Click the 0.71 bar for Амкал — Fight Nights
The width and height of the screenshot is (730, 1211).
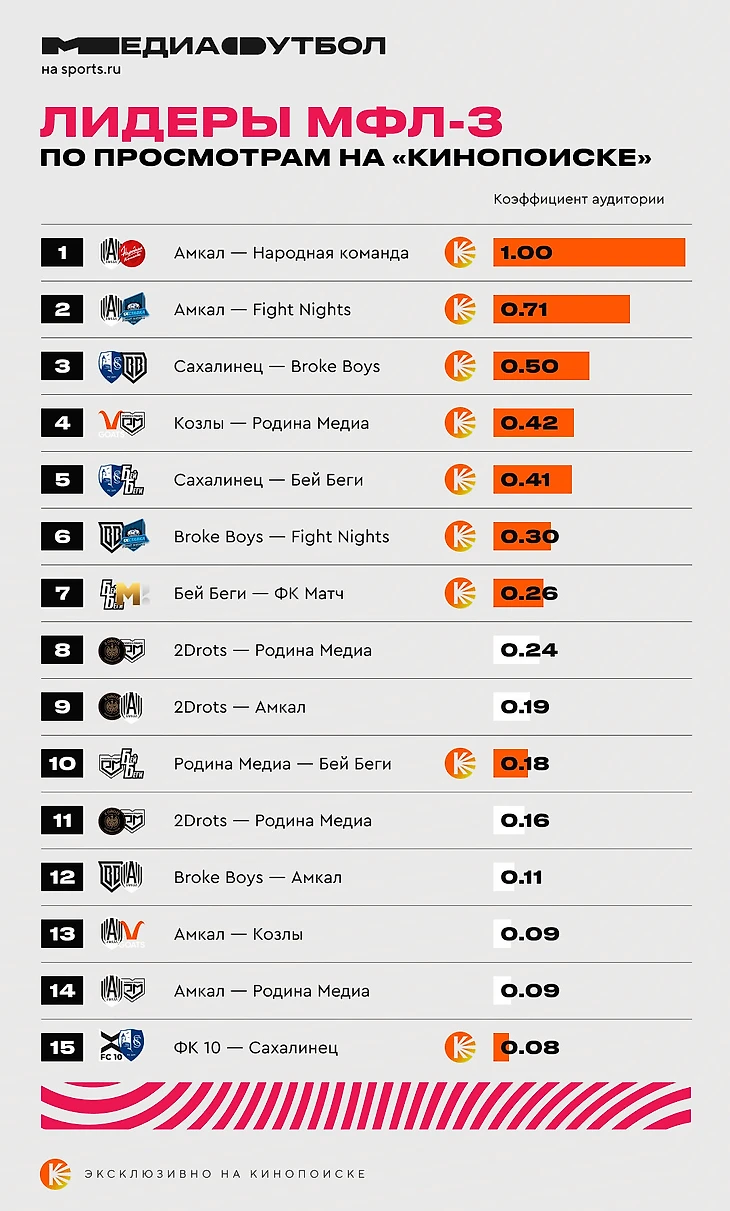[x=561, y=309]
